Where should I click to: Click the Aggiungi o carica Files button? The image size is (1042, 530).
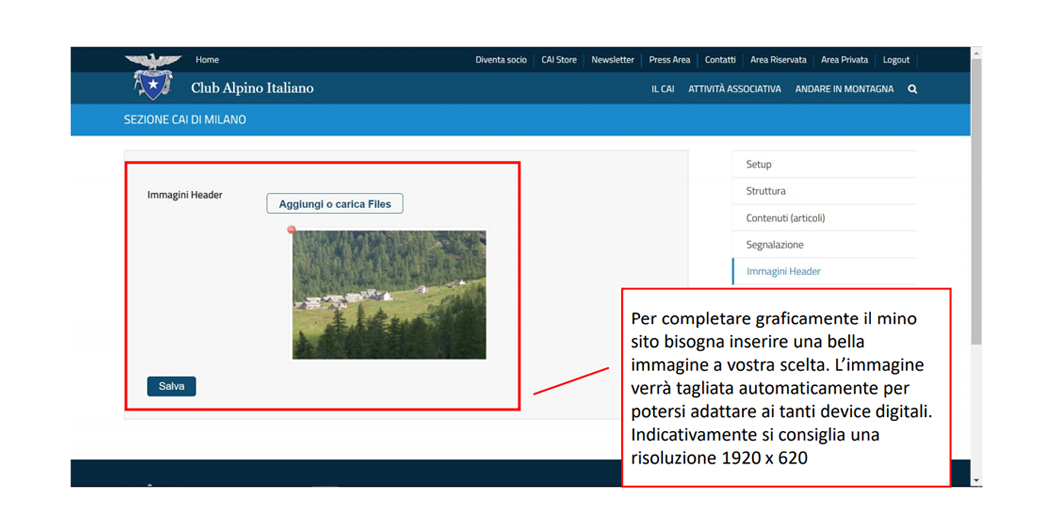click(x=335, y=204)
